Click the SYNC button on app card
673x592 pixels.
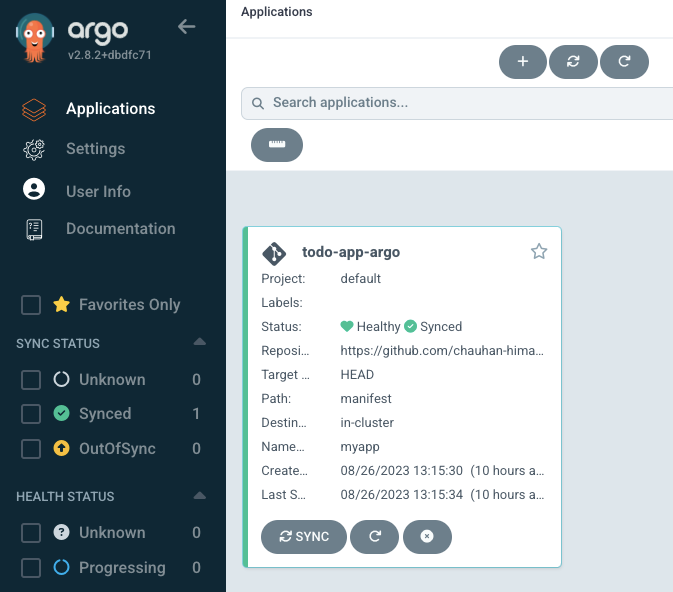303,537
